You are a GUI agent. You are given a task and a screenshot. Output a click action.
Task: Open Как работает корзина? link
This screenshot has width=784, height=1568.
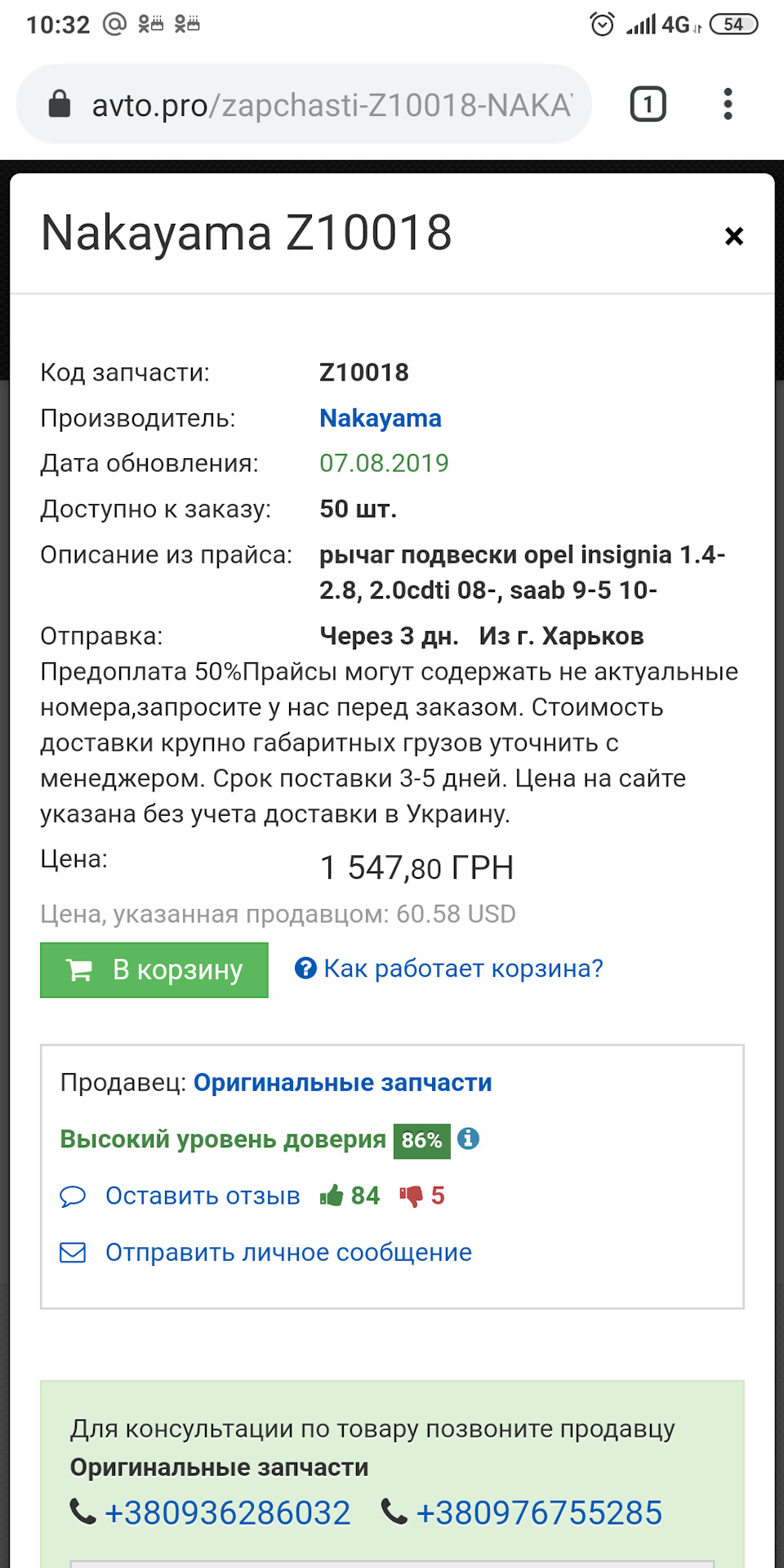click(x=463, y=969)
